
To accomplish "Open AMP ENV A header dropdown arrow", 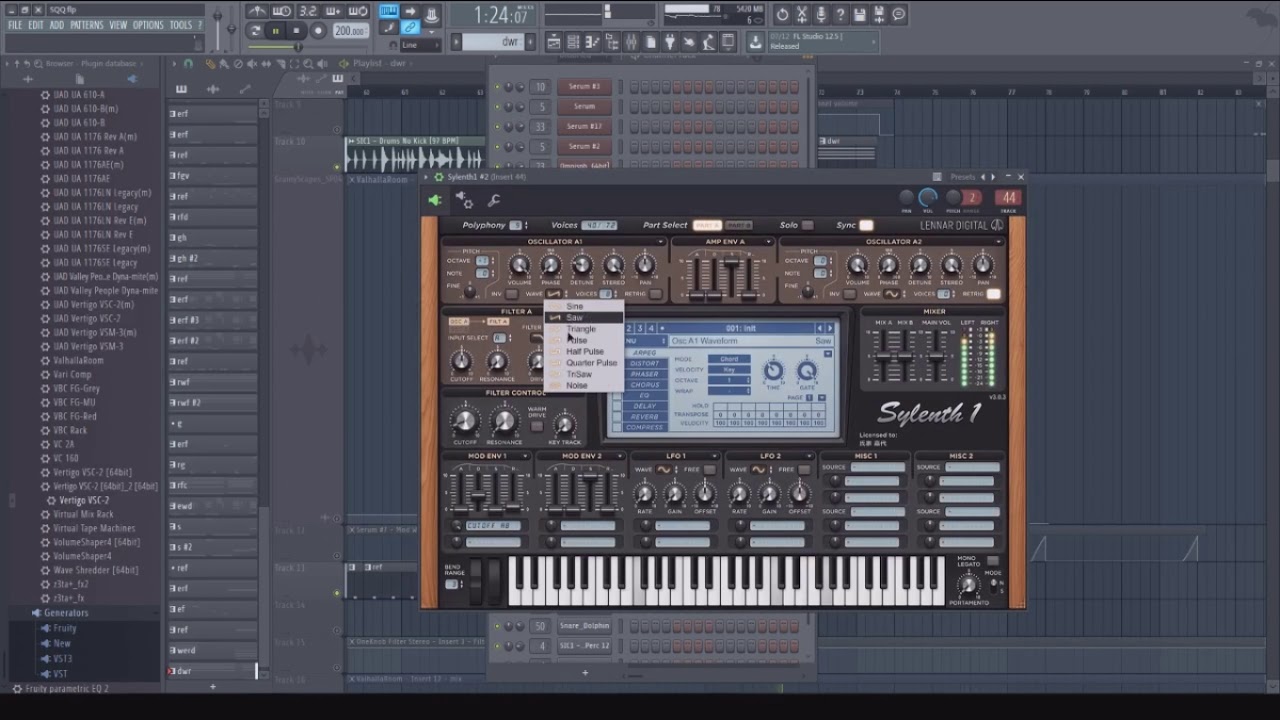I will 768,242.
